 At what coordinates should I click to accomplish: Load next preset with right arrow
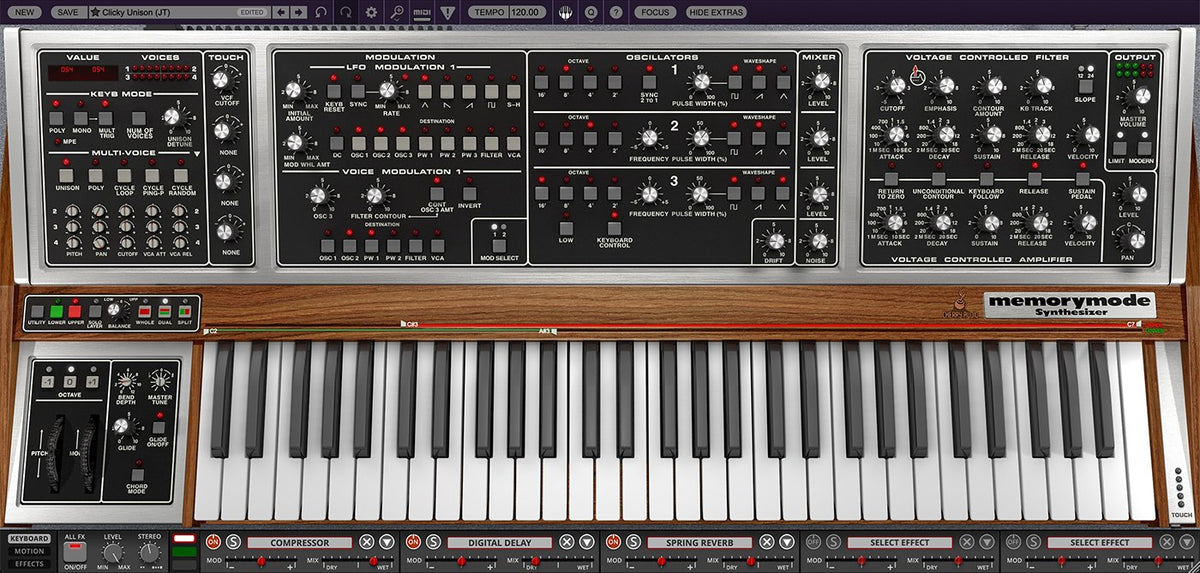point(297,12)
